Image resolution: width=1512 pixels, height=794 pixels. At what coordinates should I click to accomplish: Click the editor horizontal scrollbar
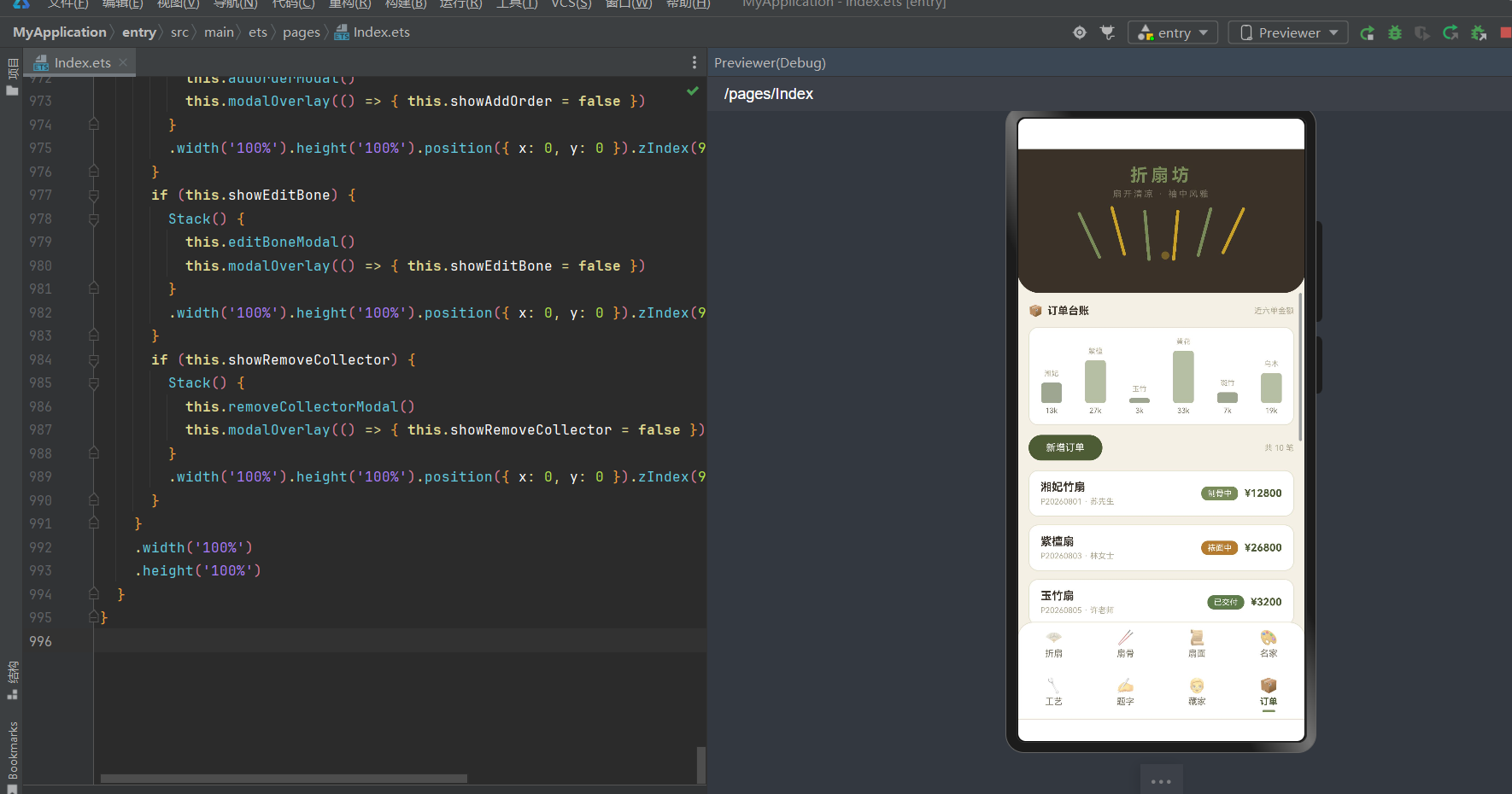[284, 779]
